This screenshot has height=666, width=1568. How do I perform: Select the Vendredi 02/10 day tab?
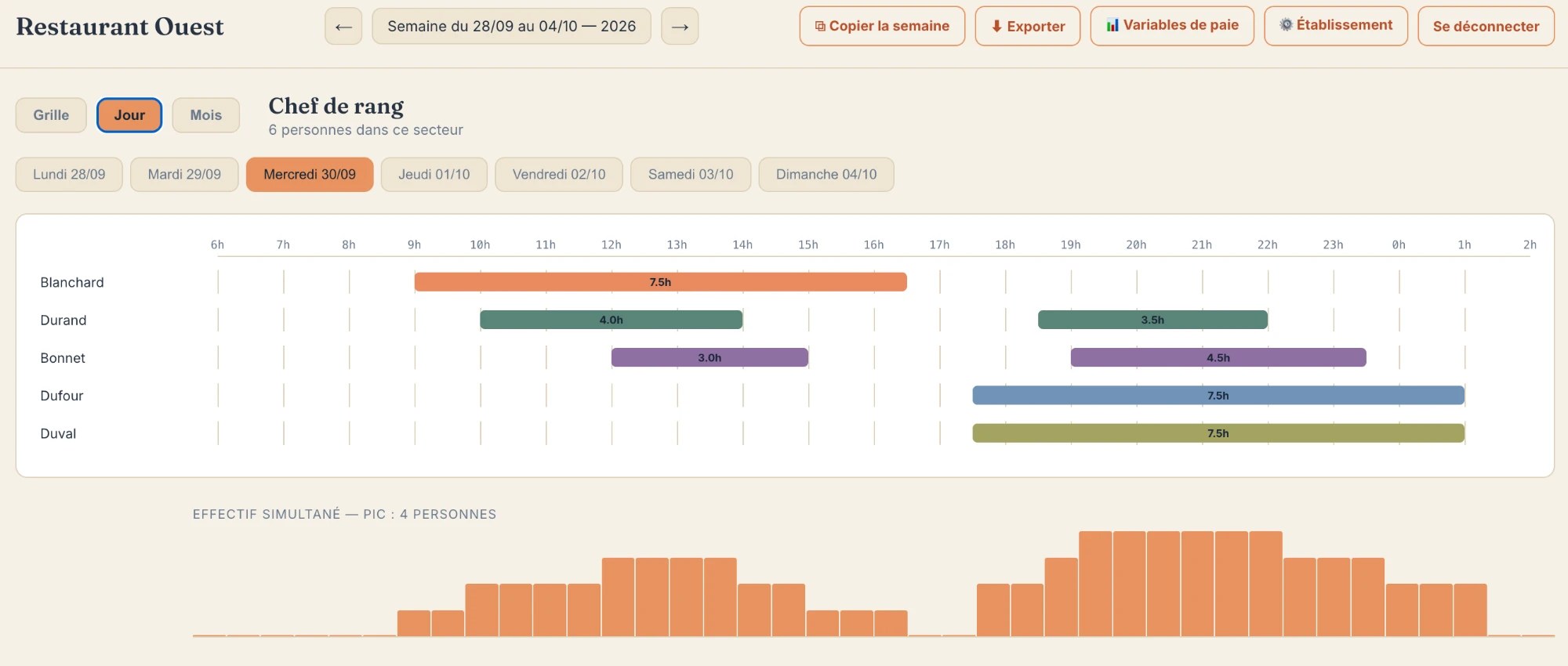click(559, 174)
